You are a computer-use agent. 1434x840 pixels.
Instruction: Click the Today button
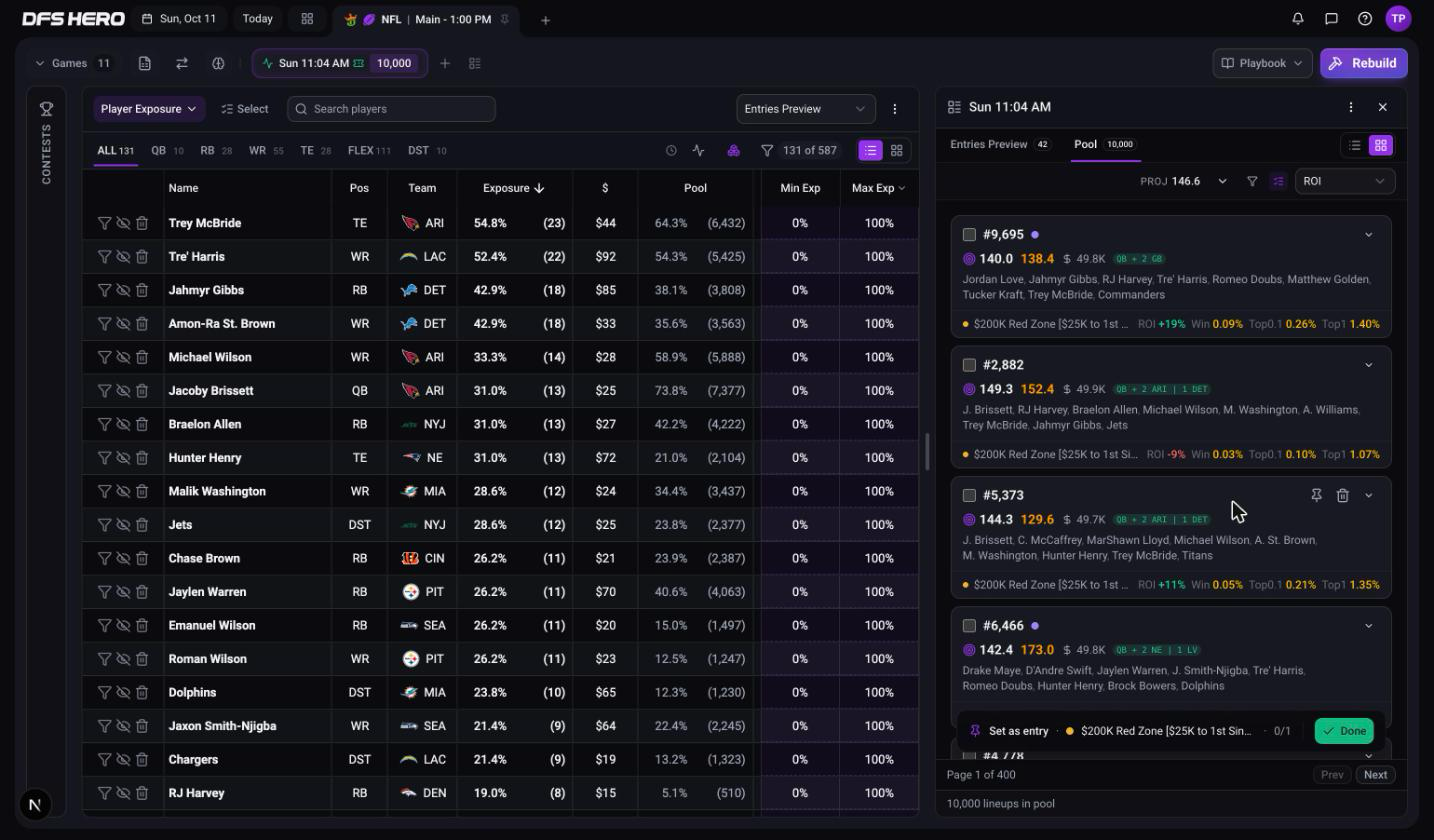(257, 19)
